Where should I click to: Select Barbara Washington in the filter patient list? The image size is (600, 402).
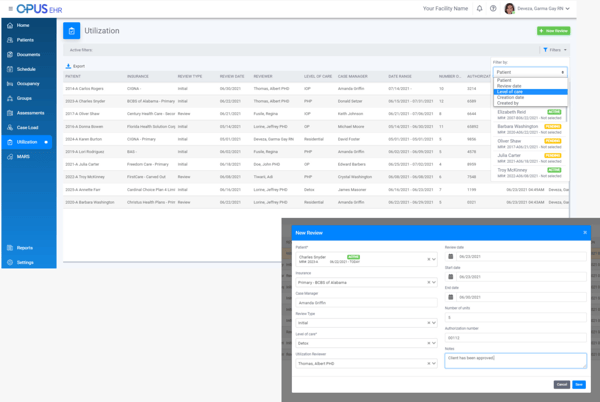click(x=530, y=129)
